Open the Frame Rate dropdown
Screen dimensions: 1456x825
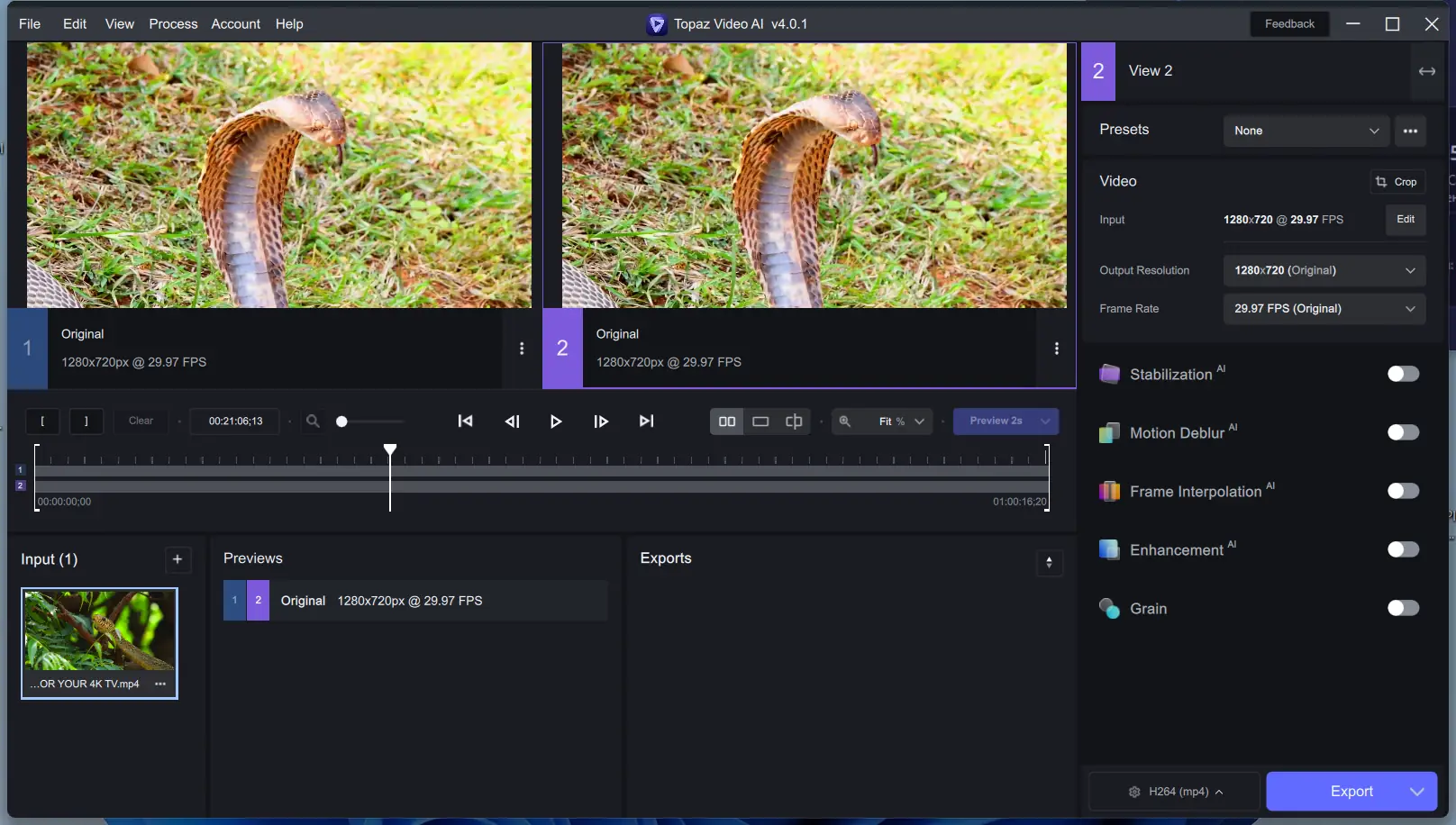1324,309
